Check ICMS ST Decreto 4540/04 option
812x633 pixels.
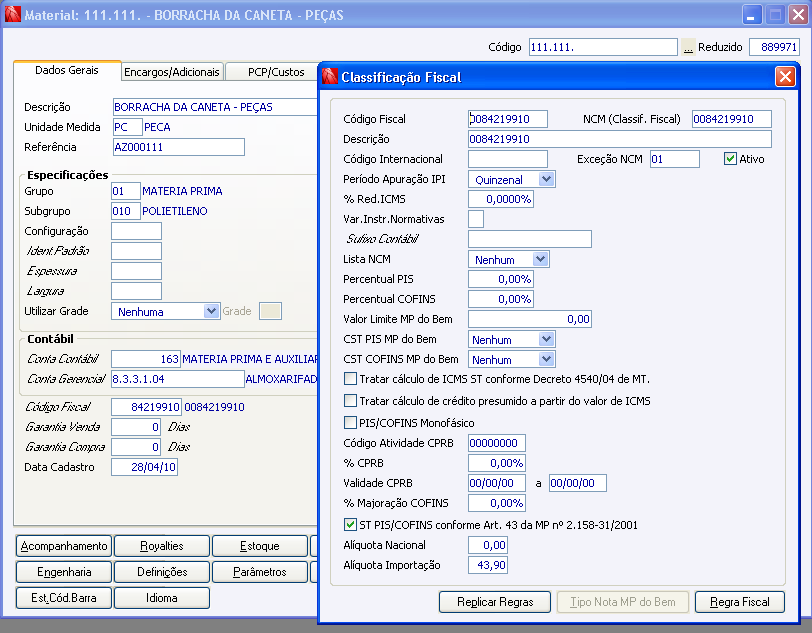click(350, 379)
